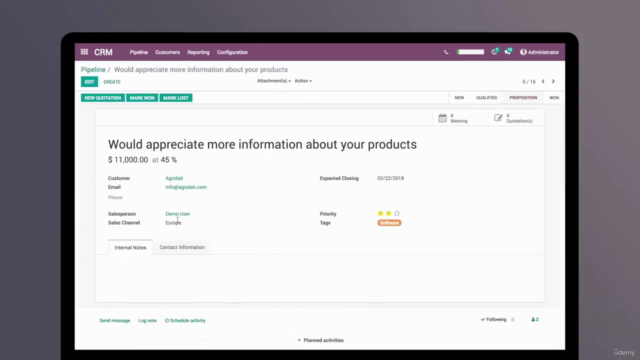Open the Demo User salesperson link
The width and height of the screenshot is (640, 360).
[x=178, y=214]
